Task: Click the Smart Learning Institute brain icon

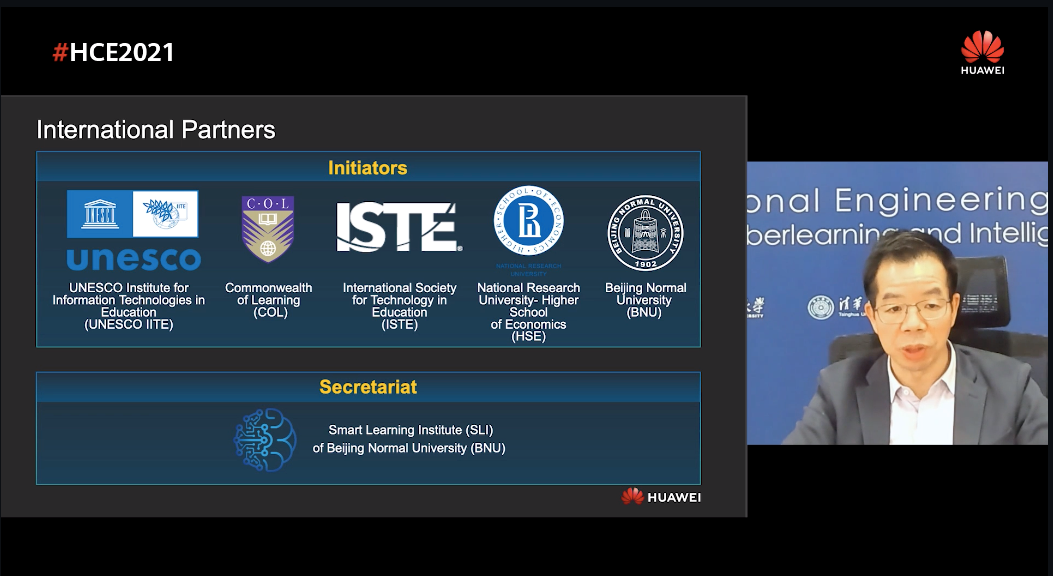Action: coord(265,441)
